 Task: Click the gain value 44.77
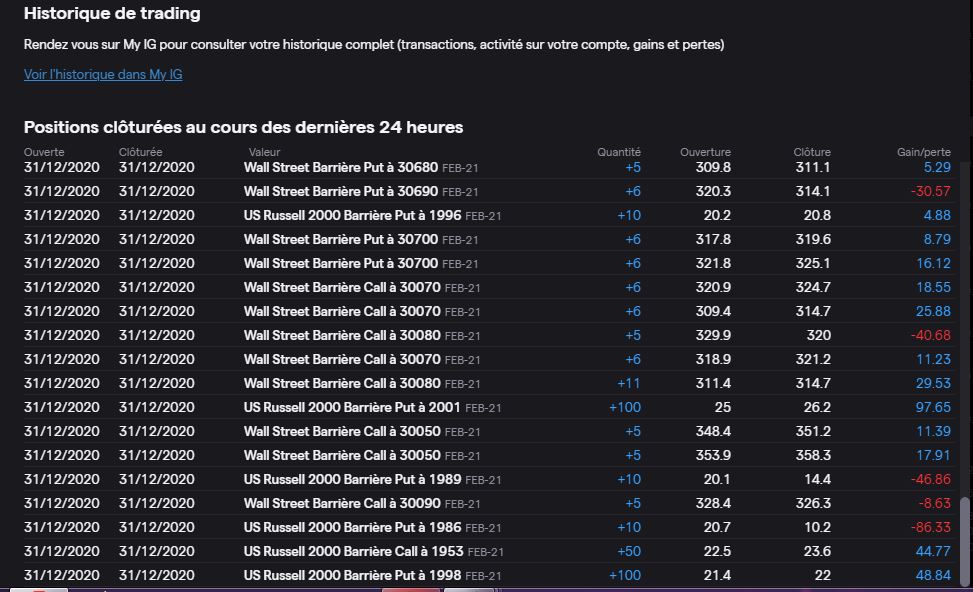pyautogui.click(x=933, y=551)
